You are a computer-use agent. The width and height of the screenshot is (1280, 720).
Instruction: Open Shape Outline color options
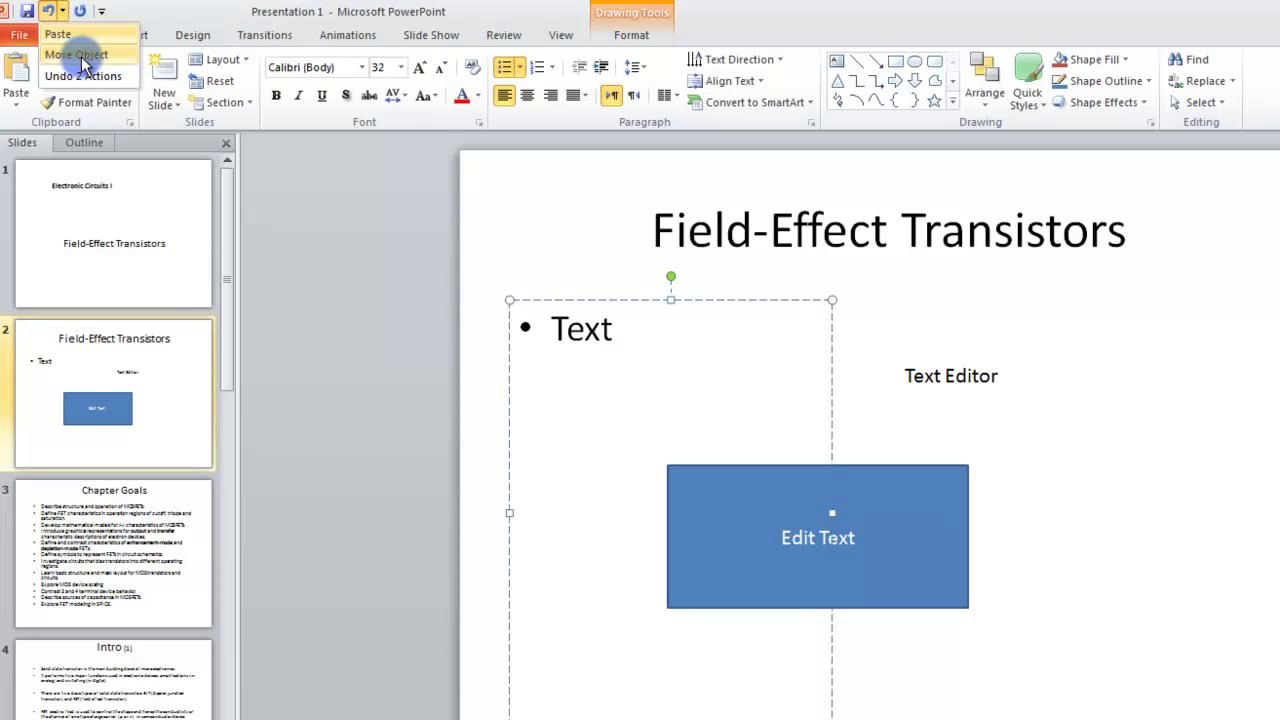1102,81
